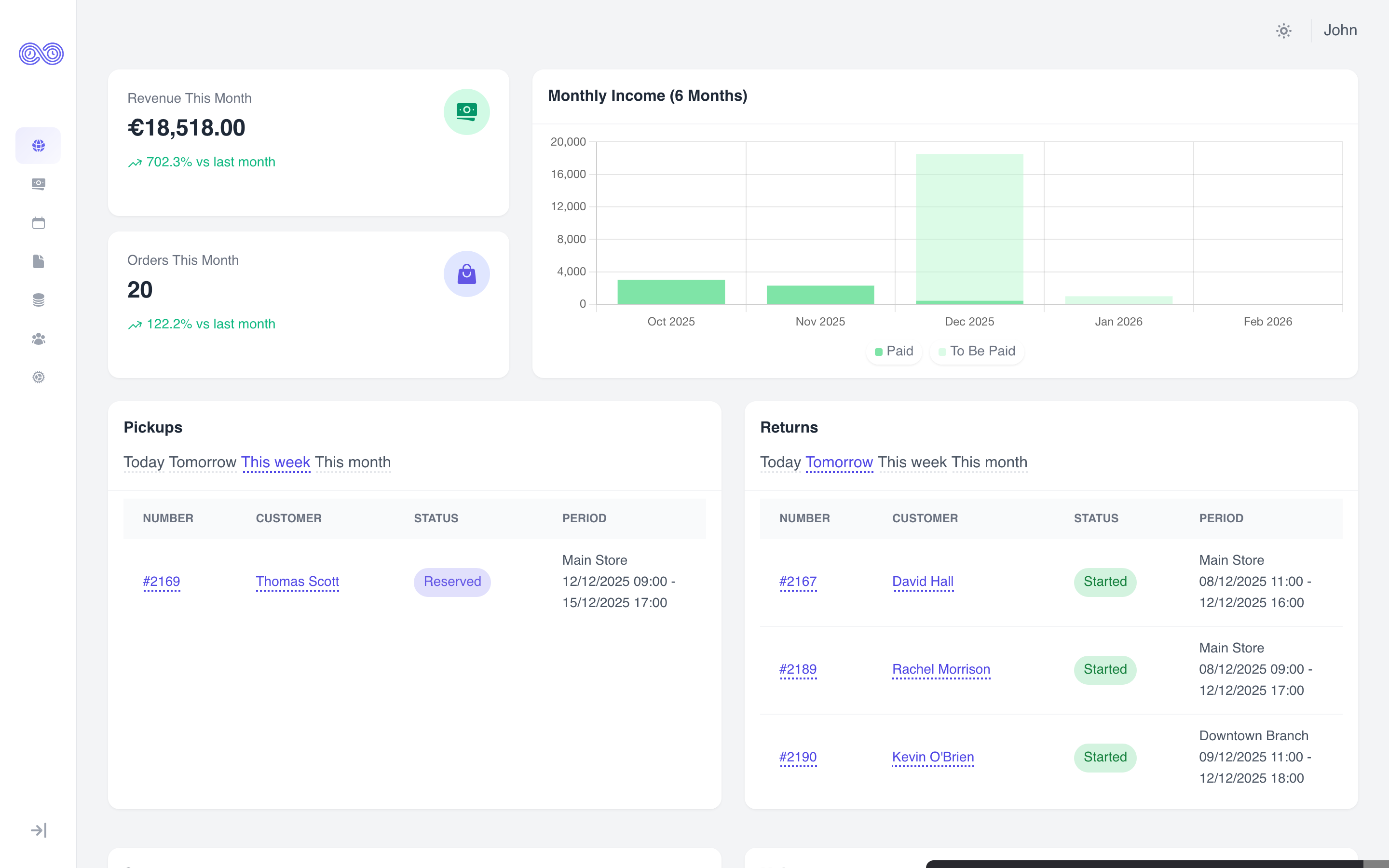This screenshot has width=1389, height=868.
Task: Toggle the To Be Paid legend series
Action: pos(976,352)
